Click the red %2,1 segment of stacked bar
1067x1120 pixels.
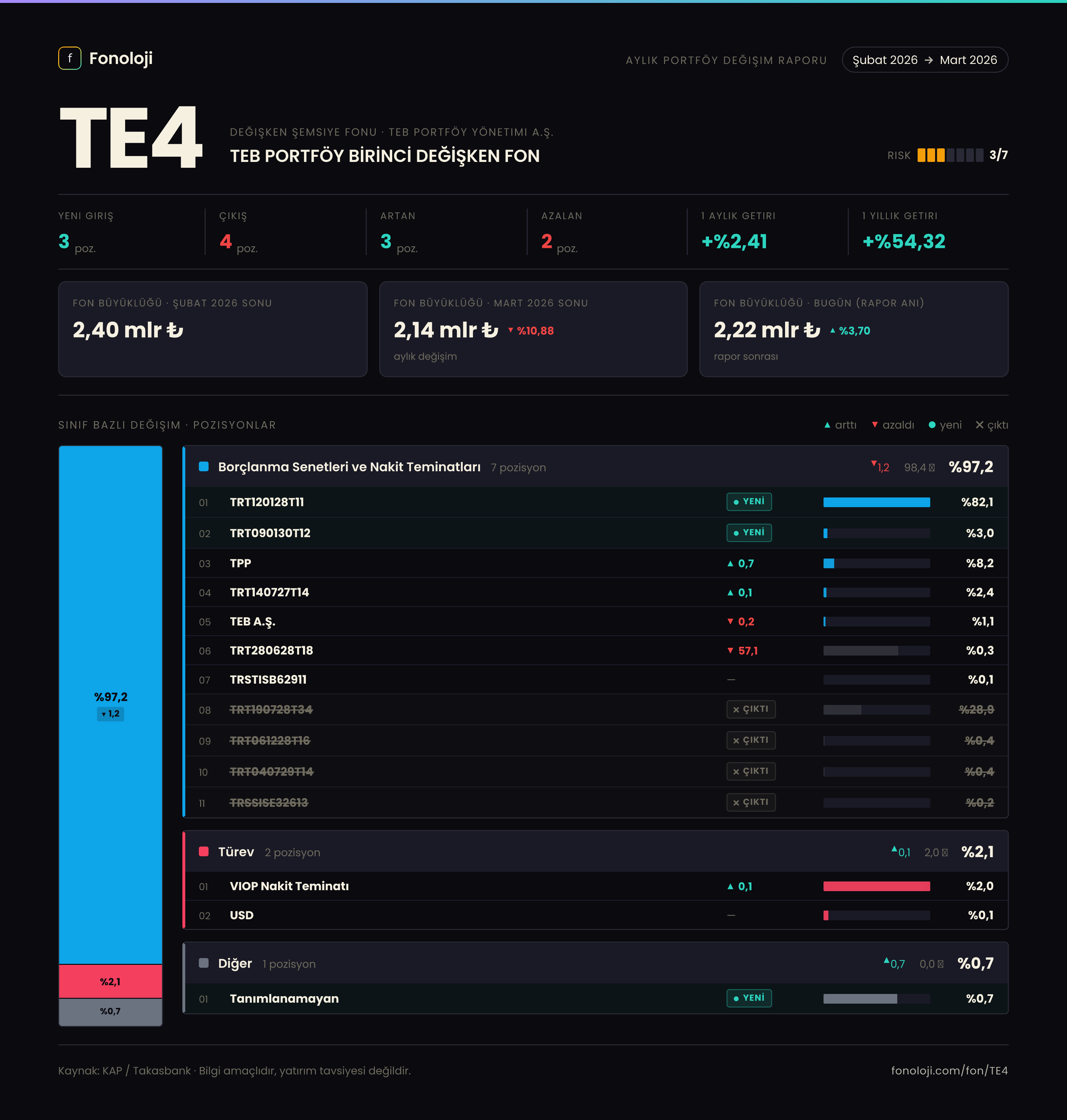click(x=110, y=981)
